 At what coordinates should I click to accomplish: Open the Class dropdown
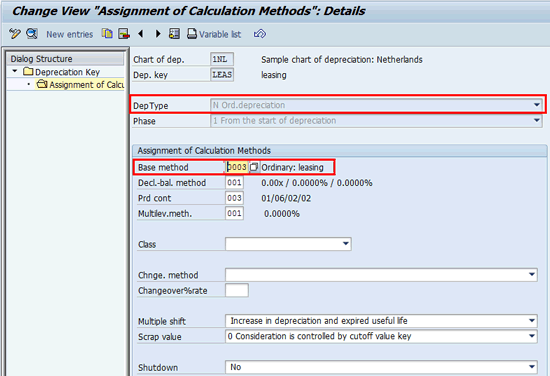[x=288, y=244]
